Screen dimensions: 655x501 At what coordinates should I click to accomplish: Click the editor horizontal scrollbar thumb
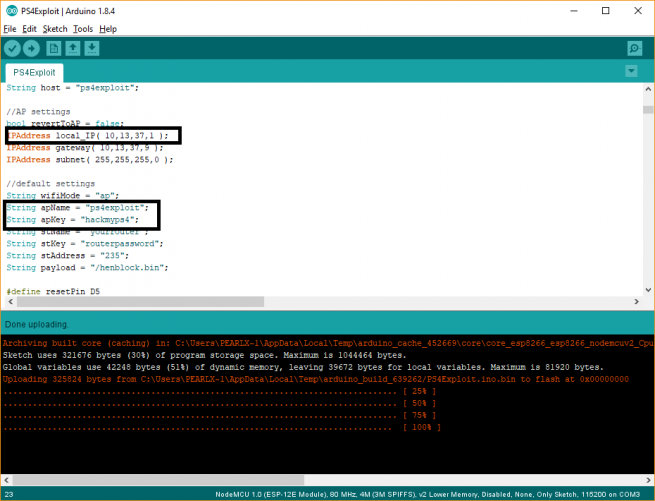pos(140,302)
